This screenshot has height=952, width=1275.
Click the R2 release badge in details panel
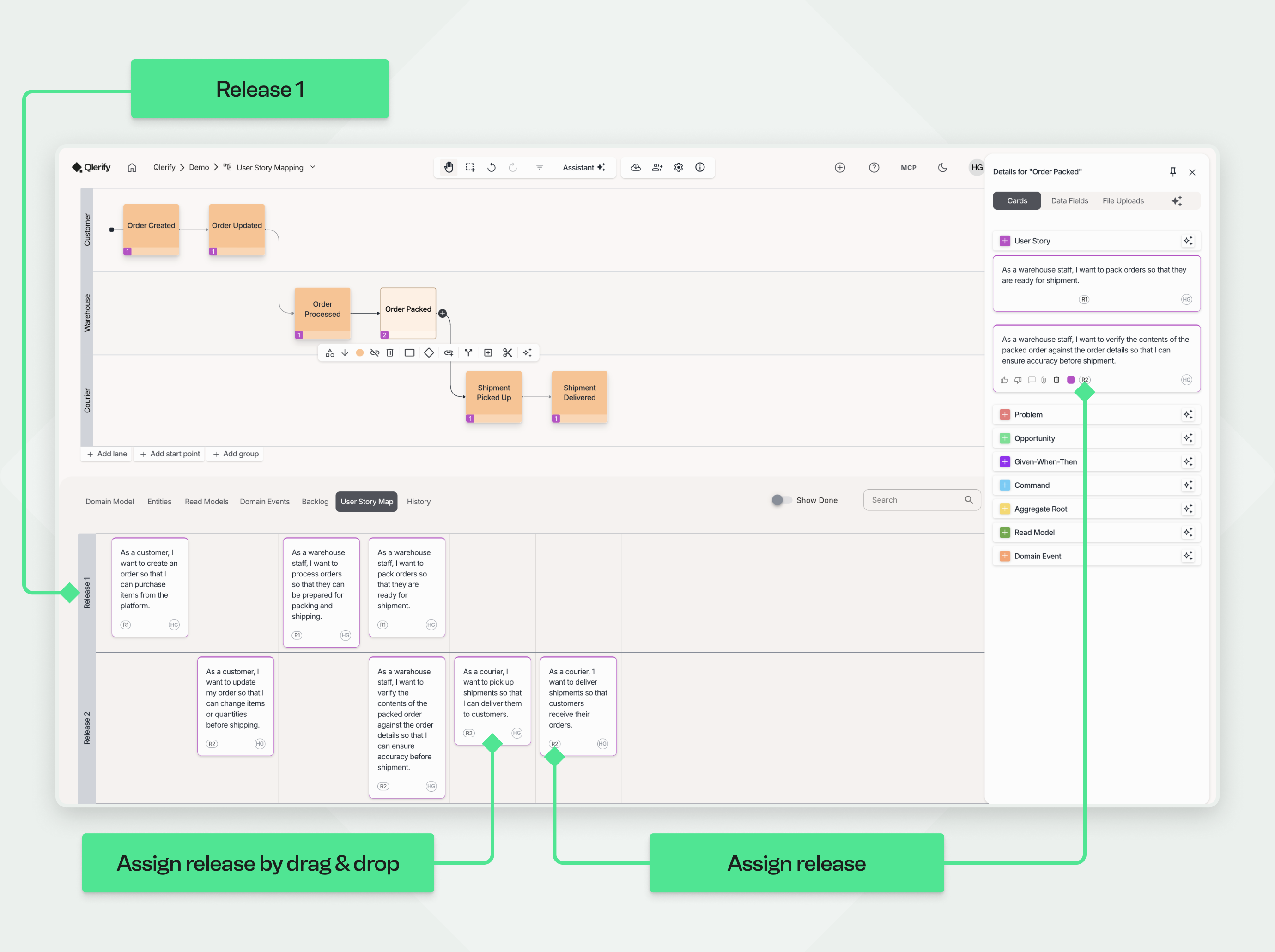1084,380
